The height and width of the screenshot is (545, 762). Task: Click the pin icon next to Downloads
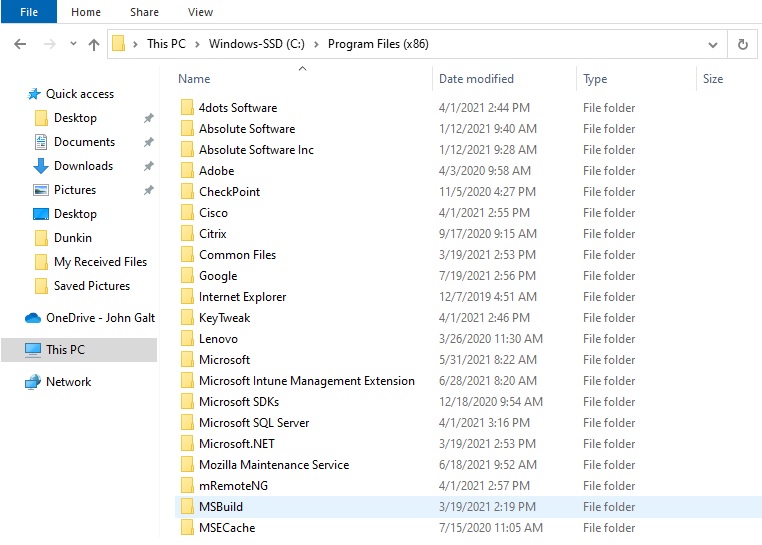(x=148, y=166)
